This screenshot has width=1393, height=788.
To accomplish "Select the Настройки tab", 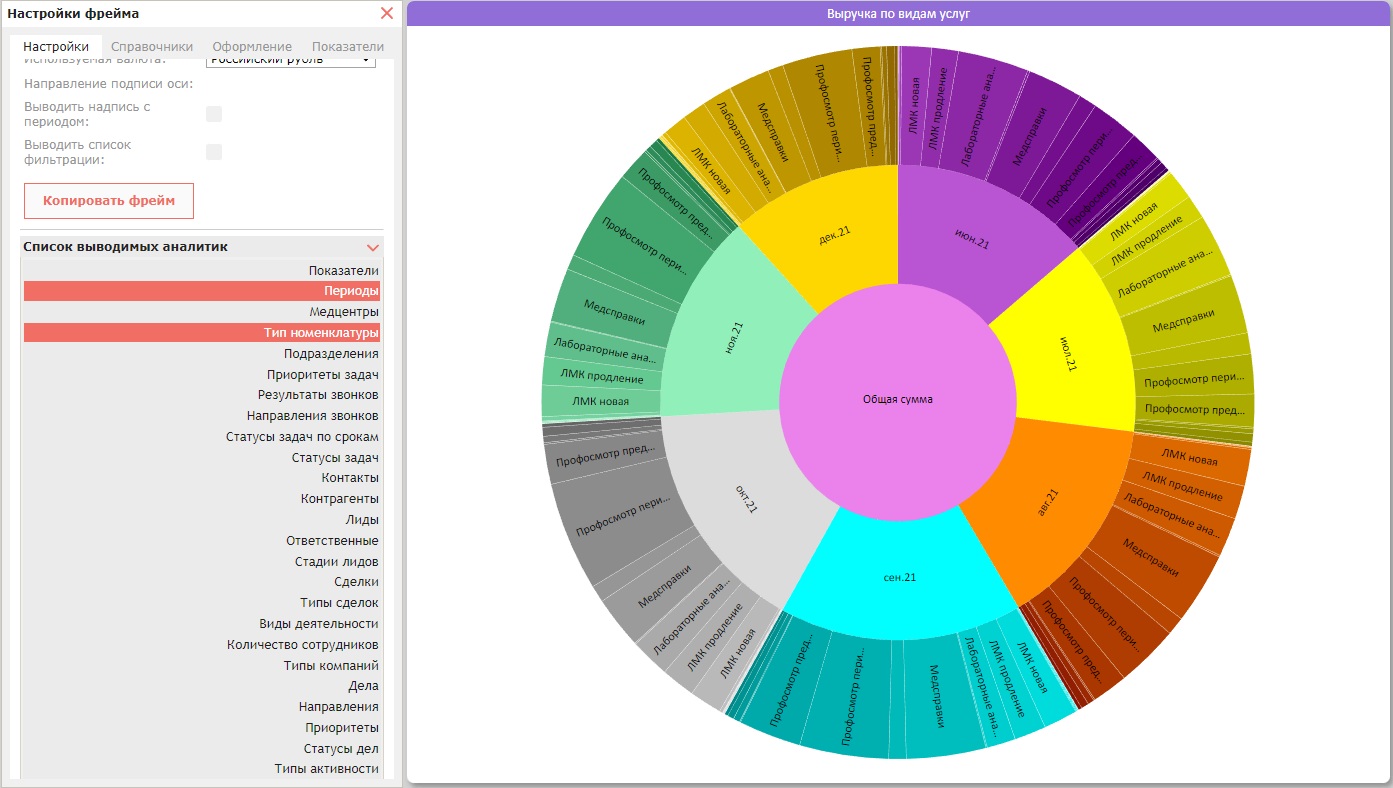I will click(x=56, y=47).
